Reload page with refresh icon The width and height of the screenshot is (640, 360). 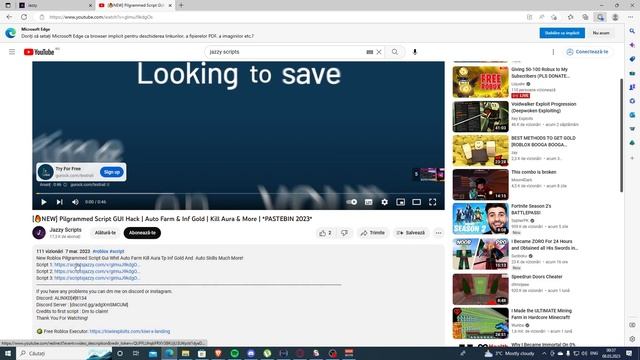pyautogui.click(x=24, y=17)
